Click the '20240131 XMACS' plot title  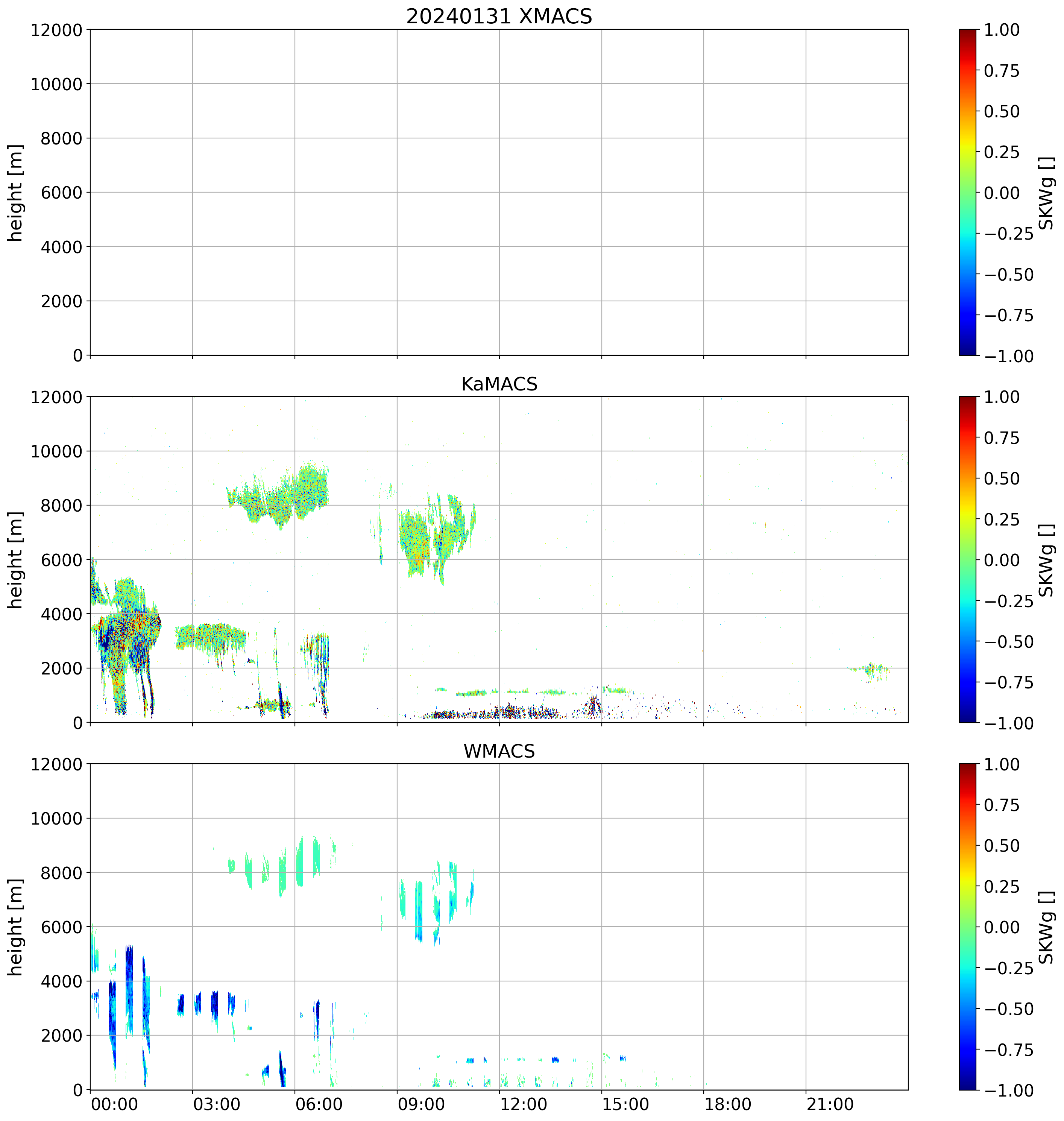pos(499,17)
